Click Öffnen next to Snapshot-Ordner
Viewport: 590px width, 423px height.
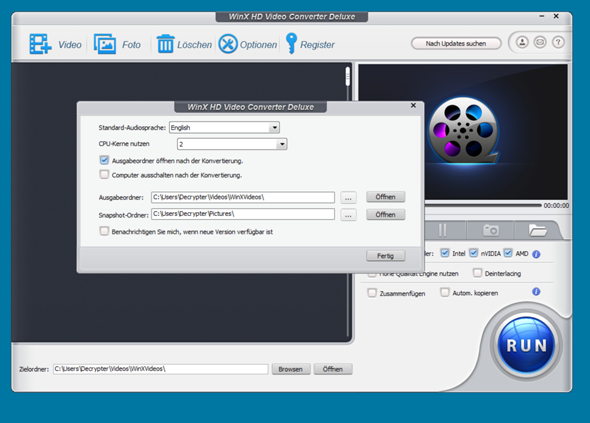point(386,215)
